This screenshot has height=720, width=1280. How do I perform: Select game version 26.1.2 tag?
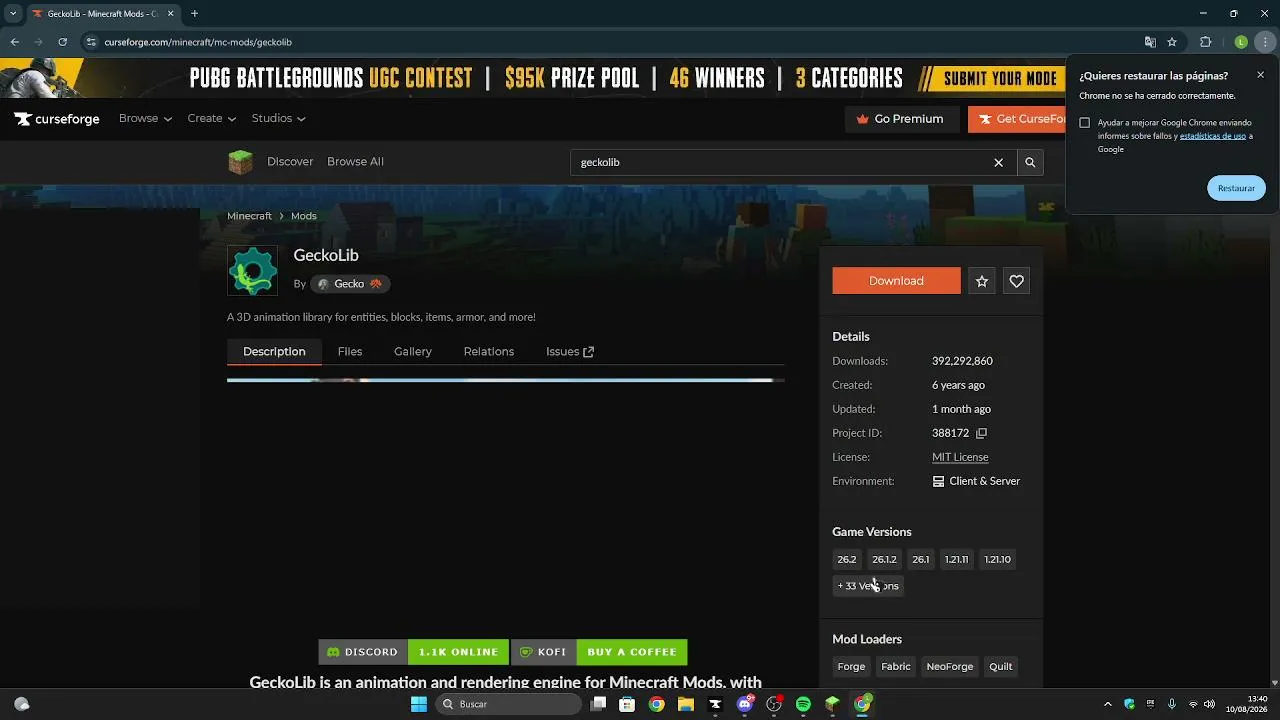pyautogui.click(x=884, y=560)
